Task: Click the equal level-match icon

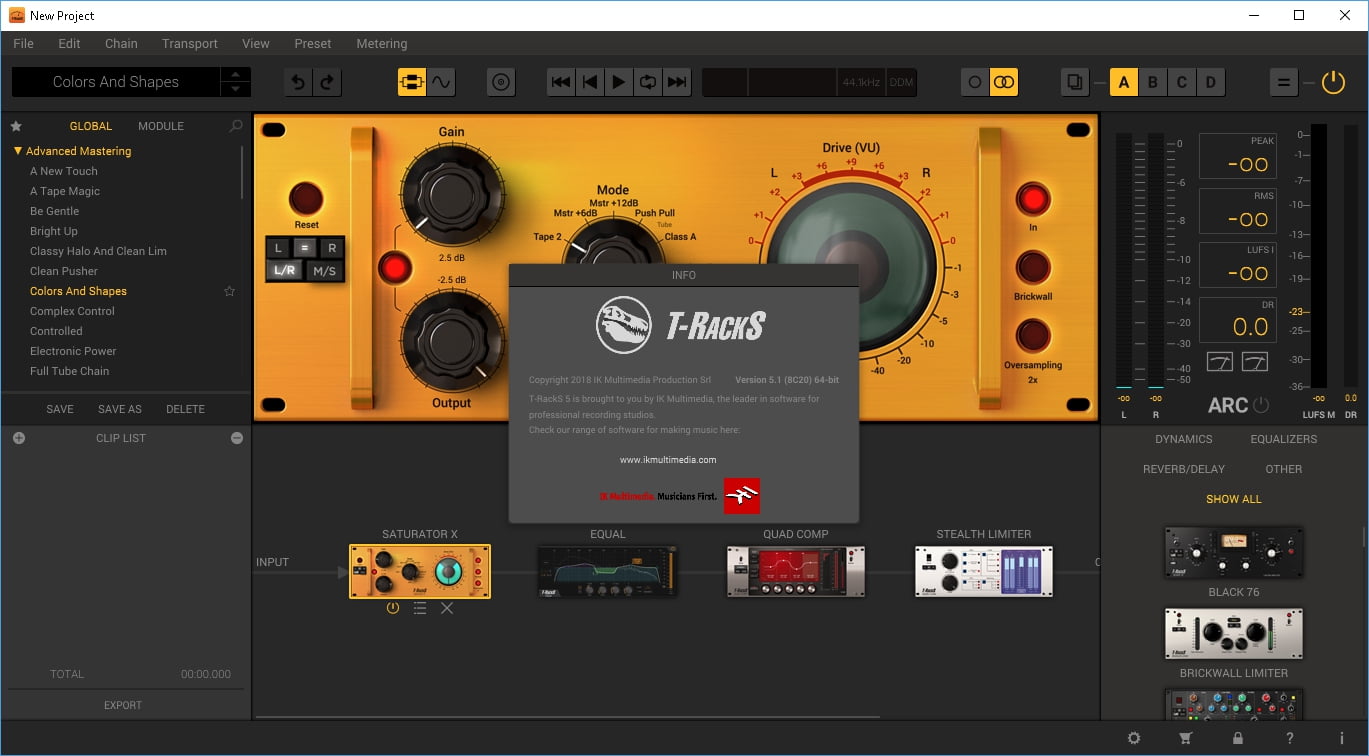Action: (x=1284, y=82)
